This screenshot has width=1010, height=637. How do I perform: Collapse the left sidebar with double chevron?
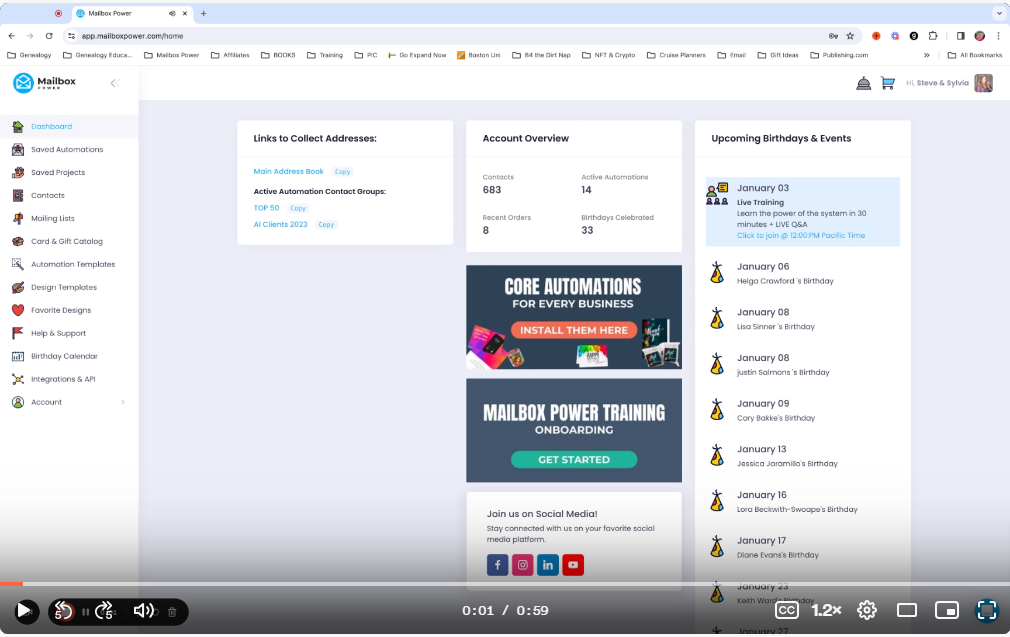click(x=114, y=83)
